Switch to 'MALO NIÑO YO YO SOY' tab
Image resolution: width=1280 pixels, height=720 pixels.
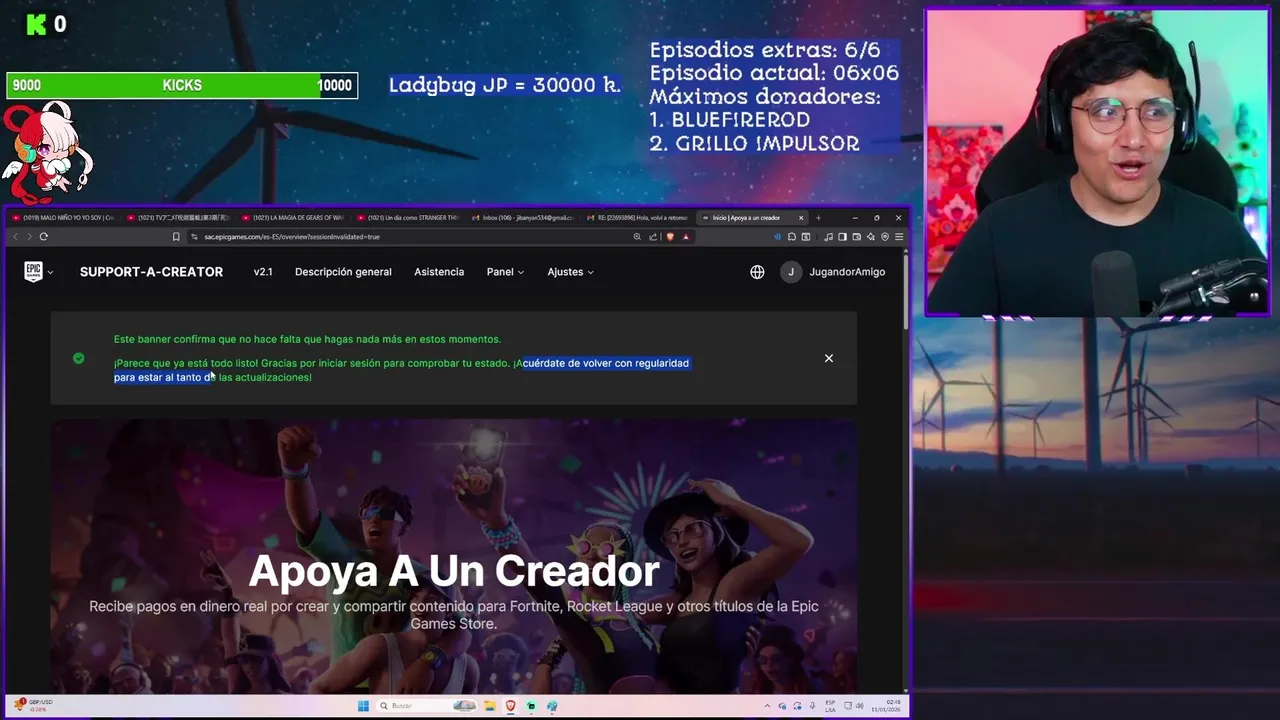pyautogui.click(x=63, y=217)
